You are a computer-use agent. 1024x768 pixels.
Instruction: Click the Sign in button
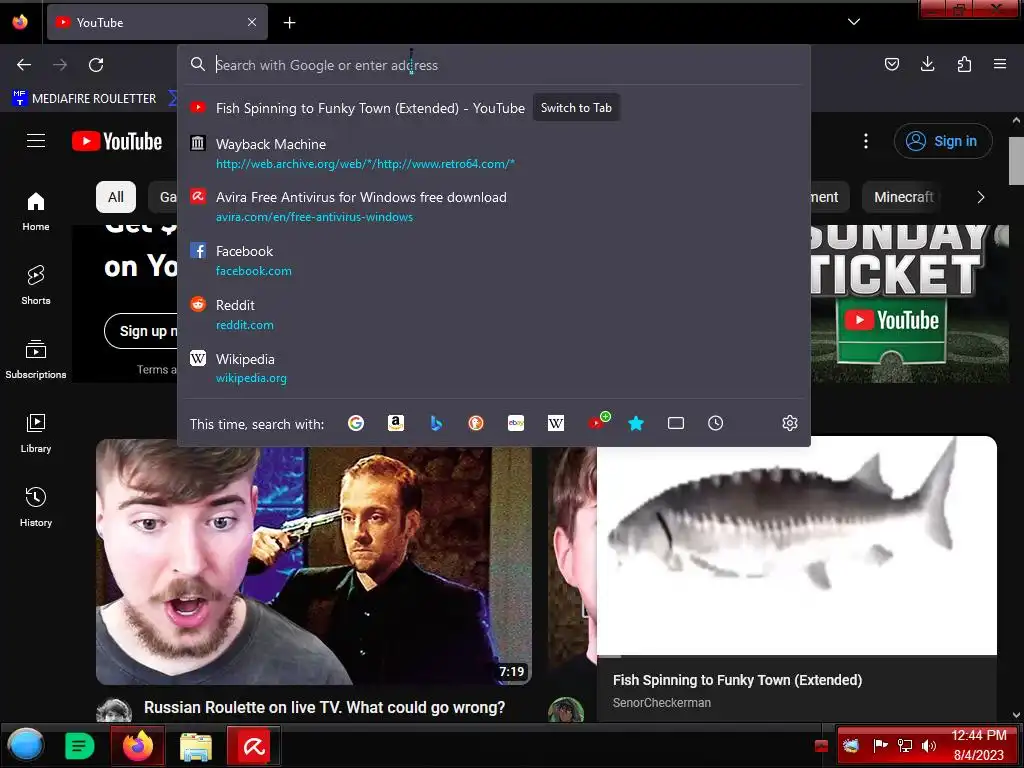tap(943, 141)
